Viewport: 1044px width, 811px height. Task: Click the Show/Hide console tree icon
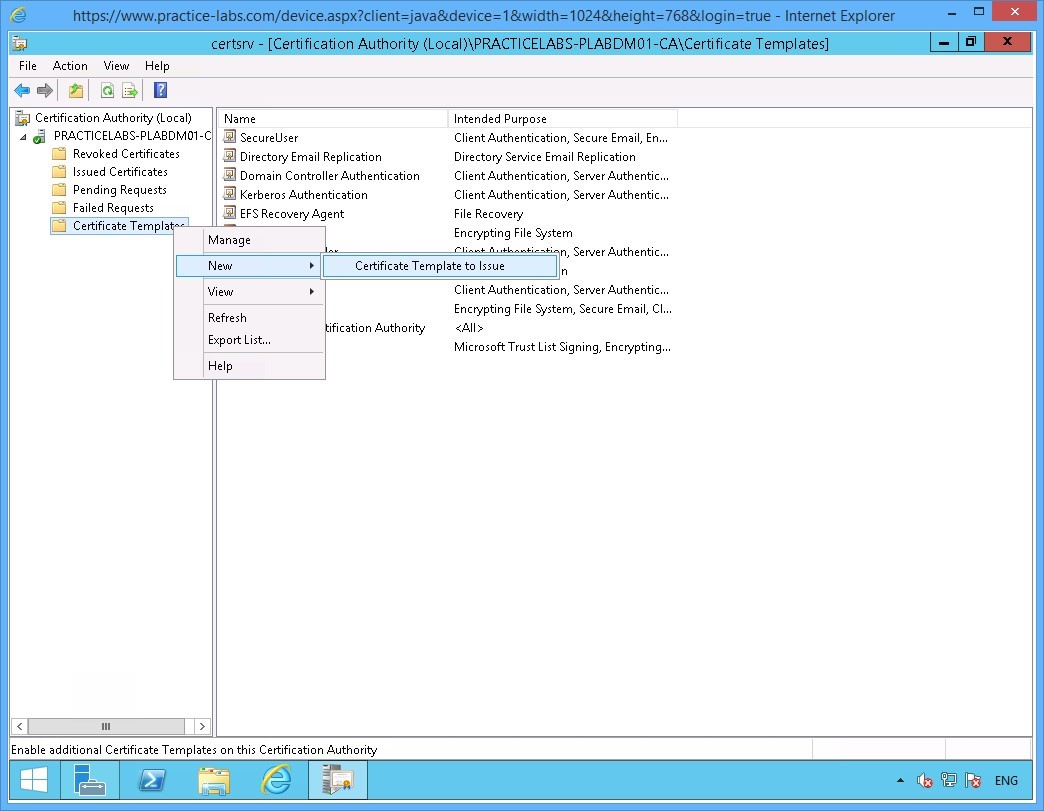click(x=76, y=90)
